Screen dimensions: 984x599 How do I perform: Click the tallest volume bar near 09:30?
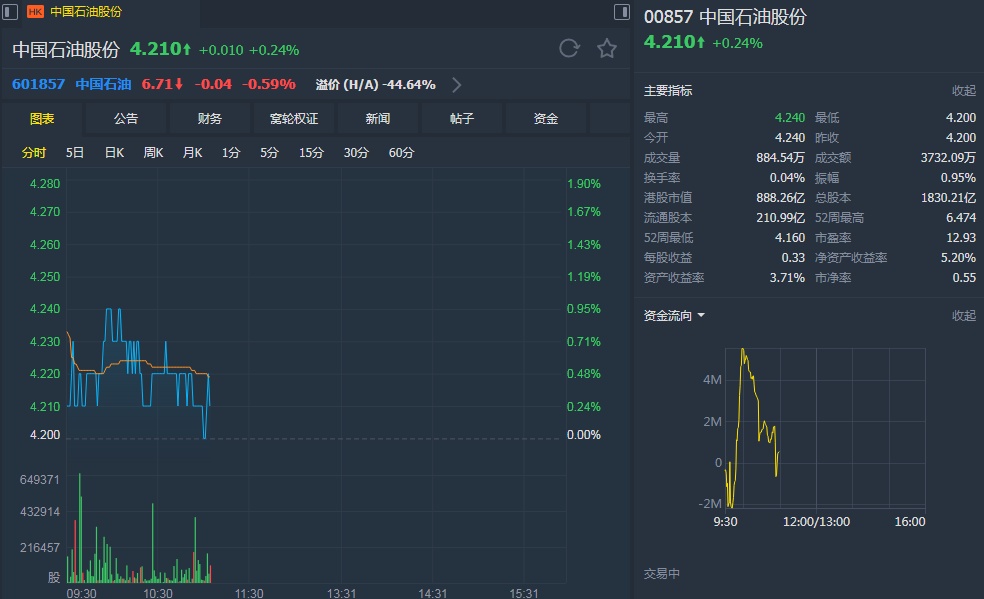click(80, 528)
